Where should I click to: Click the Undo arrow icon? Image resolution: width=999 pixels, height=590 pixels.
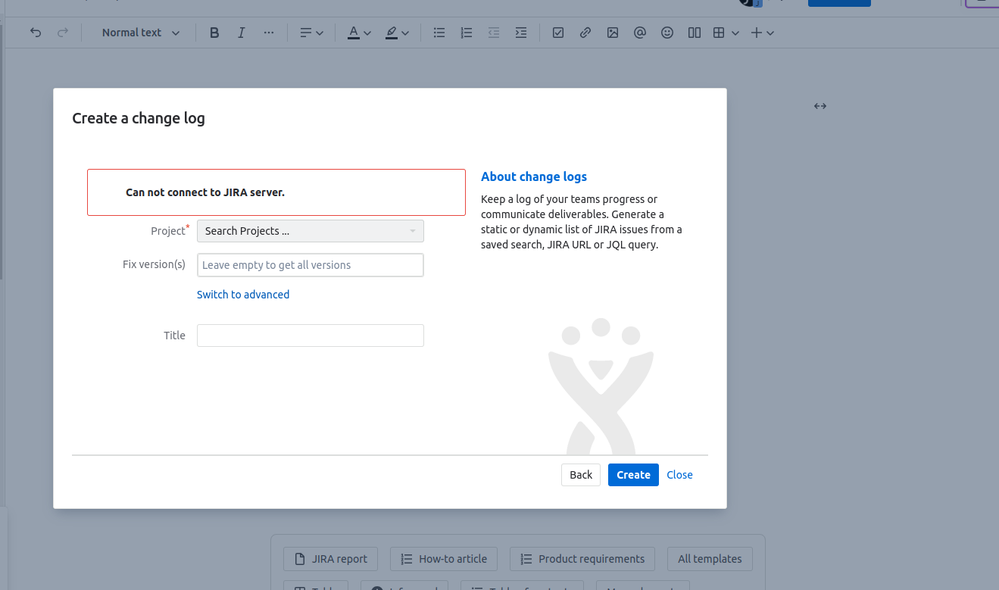pyautogui.click(x=36, y=32)
